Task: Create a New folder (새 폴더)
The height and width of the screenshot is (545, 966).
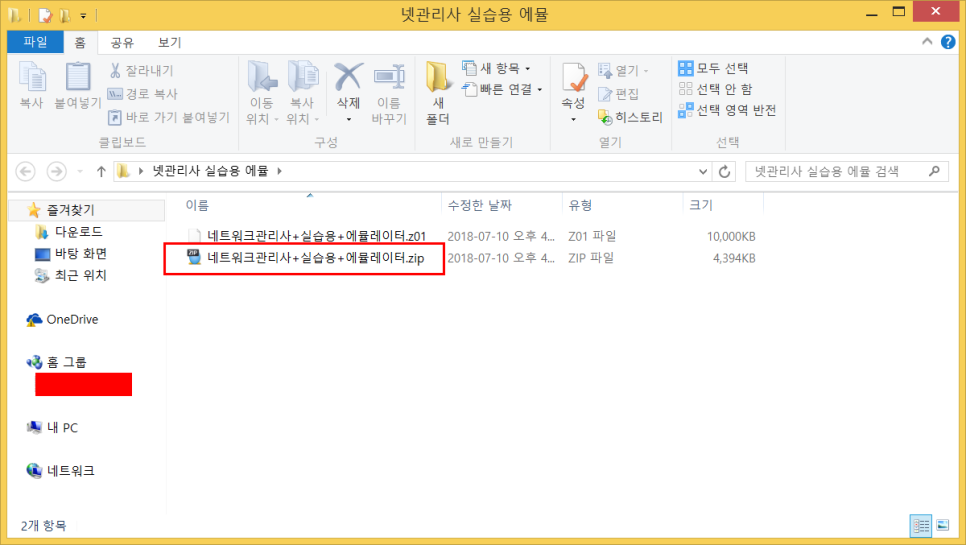Action: click(x=437, y=92)
